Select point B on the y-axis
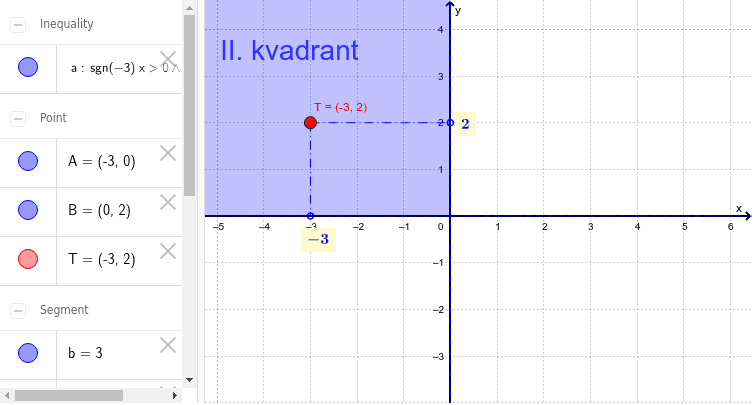The image size is (754, 405). 450,123
